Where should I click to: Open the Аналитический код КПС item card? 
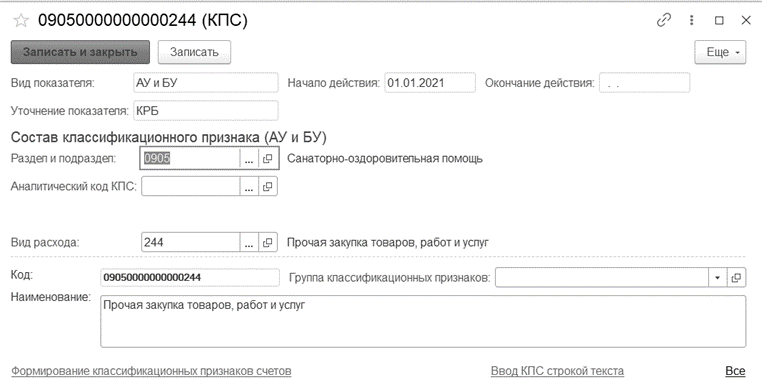click(x=268, y=186)
